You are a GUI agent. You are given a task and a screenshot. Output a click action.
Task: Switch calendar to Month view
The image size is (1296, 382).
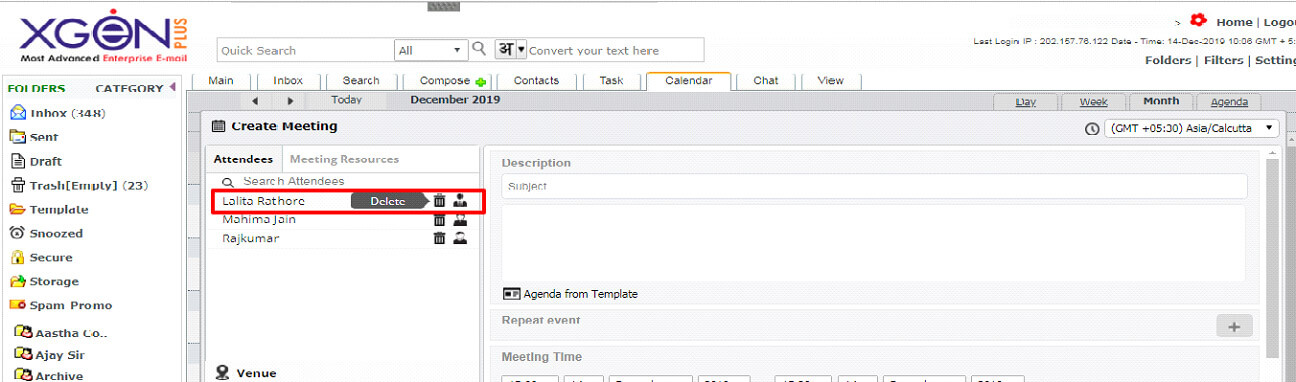click(x=1161, y=102)
